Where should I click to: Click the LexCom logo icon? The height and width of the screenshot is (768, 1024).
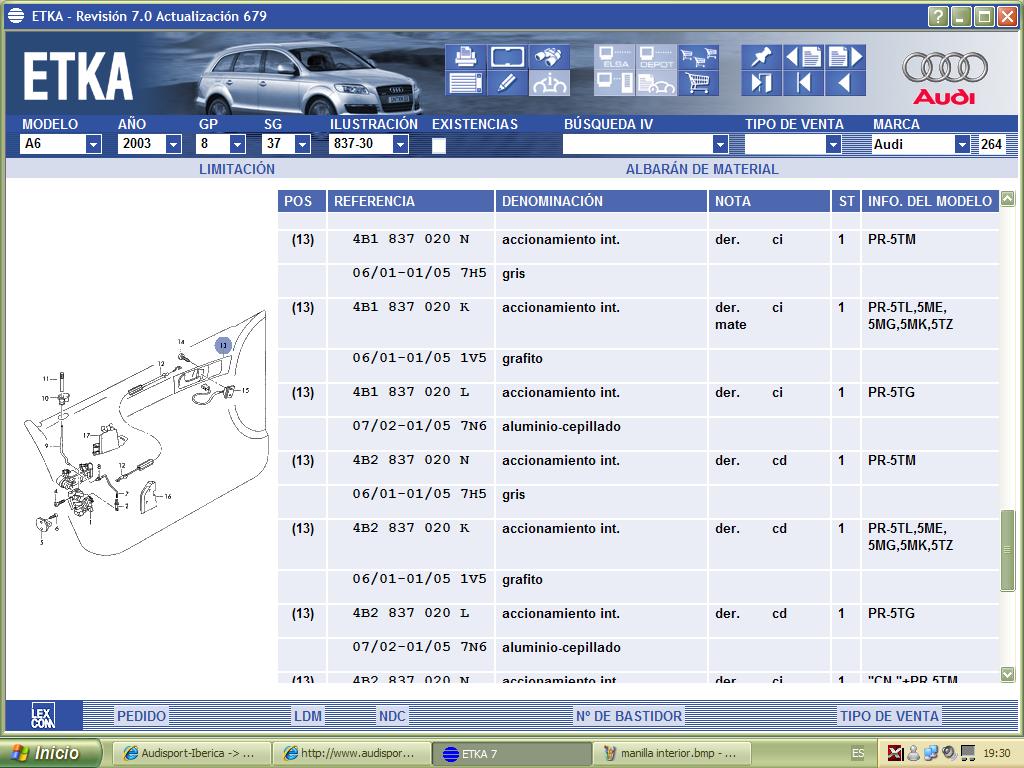pyautogui.click(x=43, y=715)
